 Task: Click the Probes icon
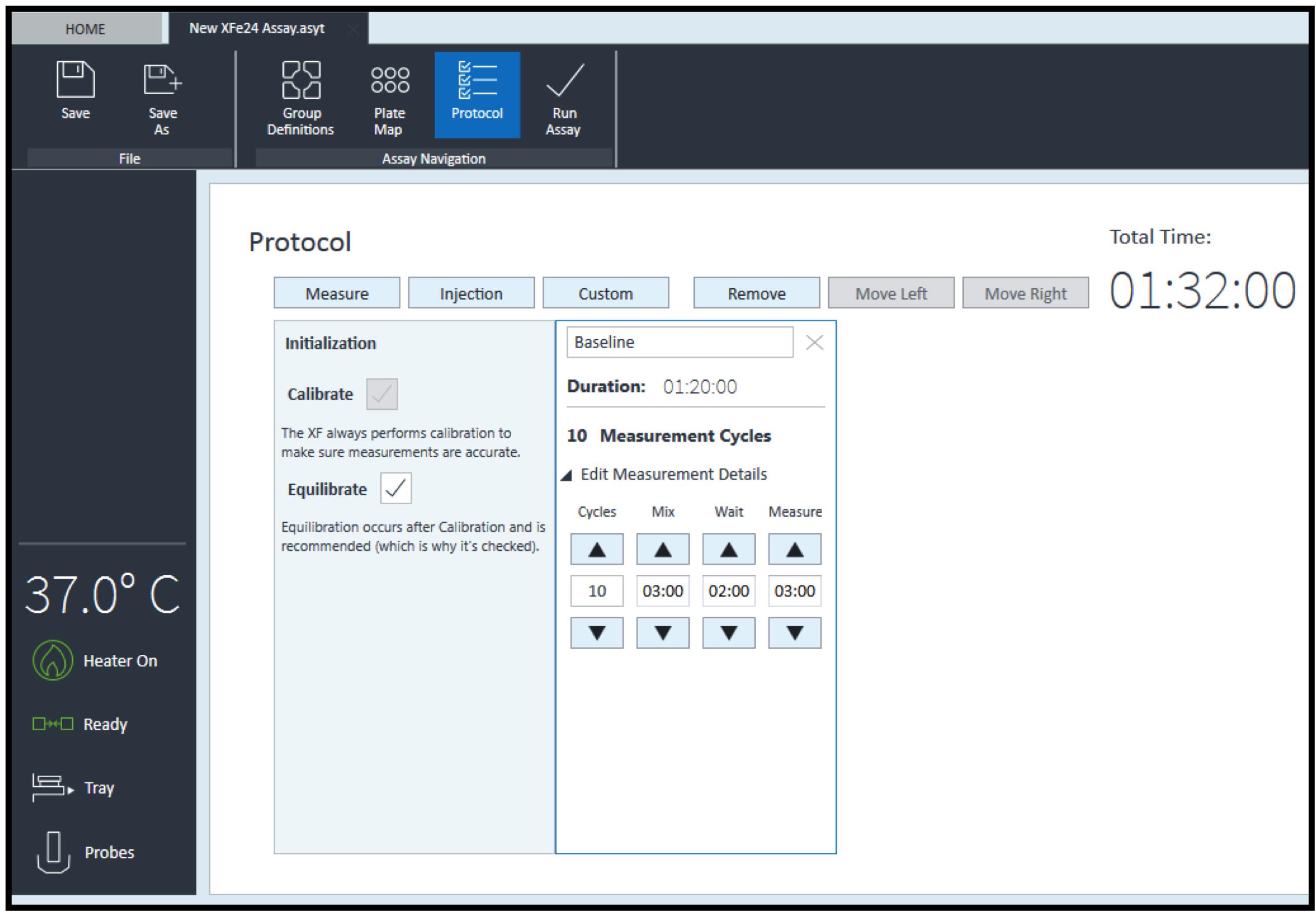tap(53, 852)
